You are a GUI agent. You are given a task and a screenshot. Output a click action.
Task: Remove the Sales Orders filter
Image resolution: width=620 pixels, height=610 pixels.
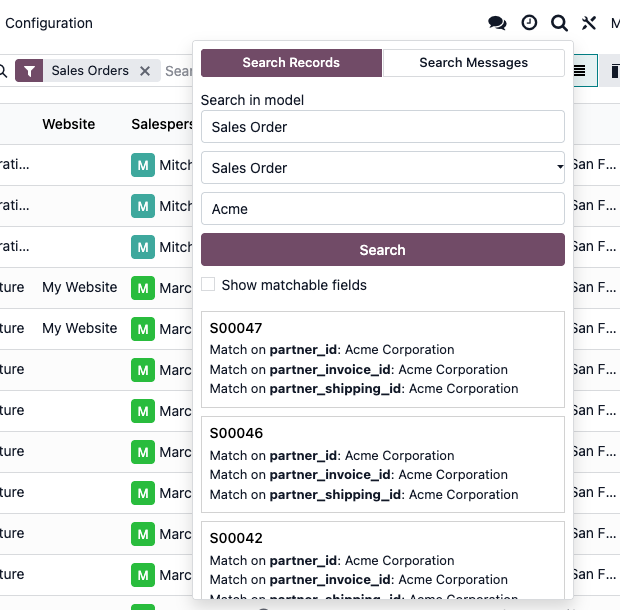(x=145, y=71)
